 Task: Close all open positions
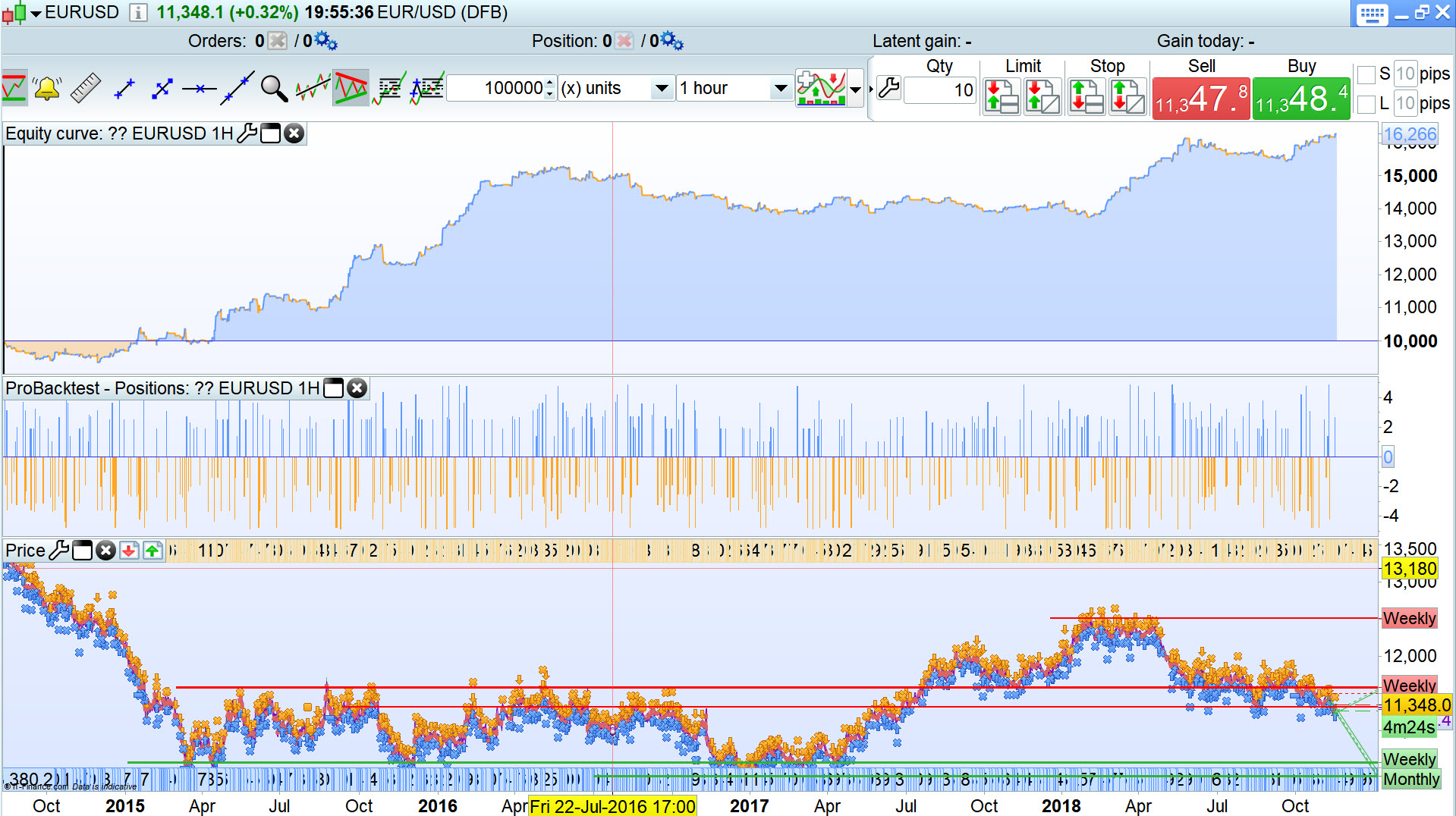pos(624,41)
